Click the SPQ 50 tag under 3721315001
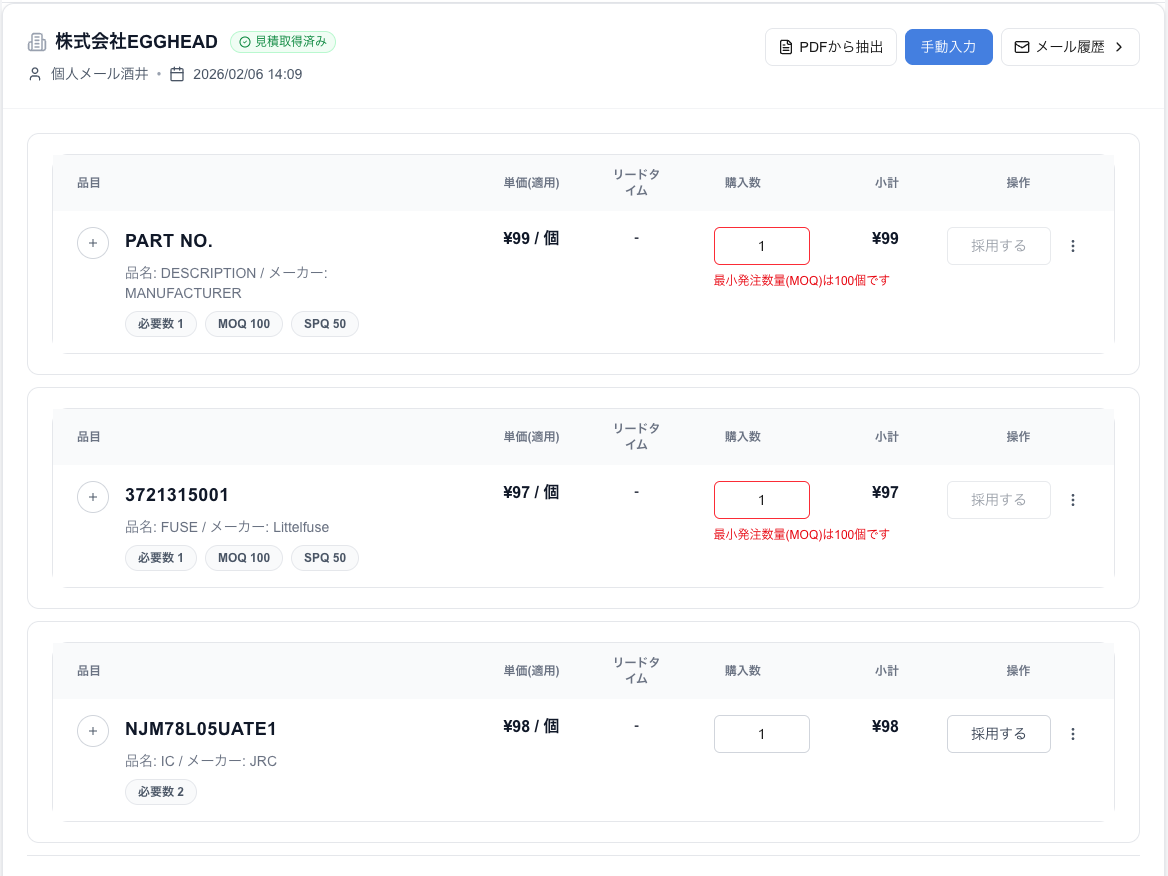The height and width of the screenshot is (876, 1168). tap(325, 558)
